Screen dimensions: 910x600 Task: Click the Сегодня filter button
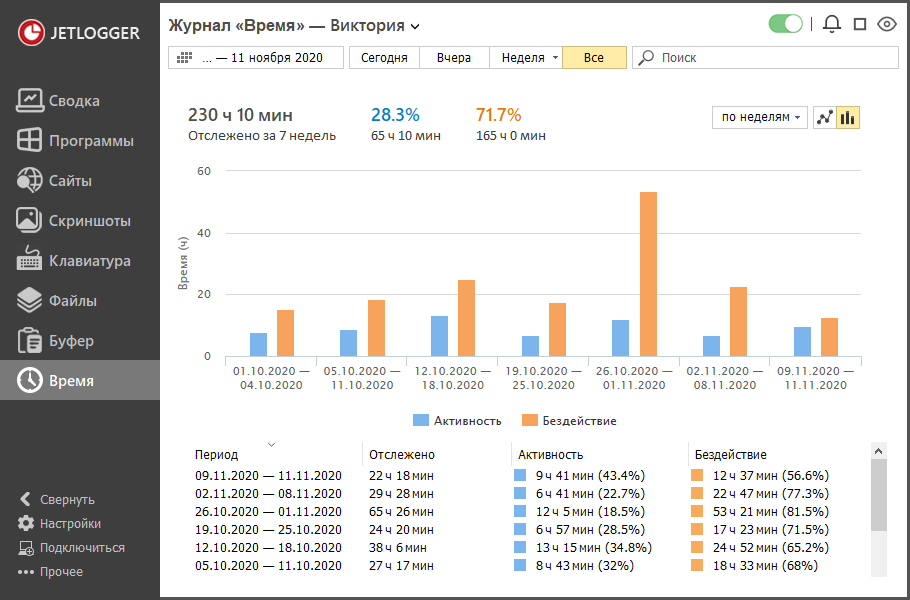pyautogui.click(x=384, y=58)
